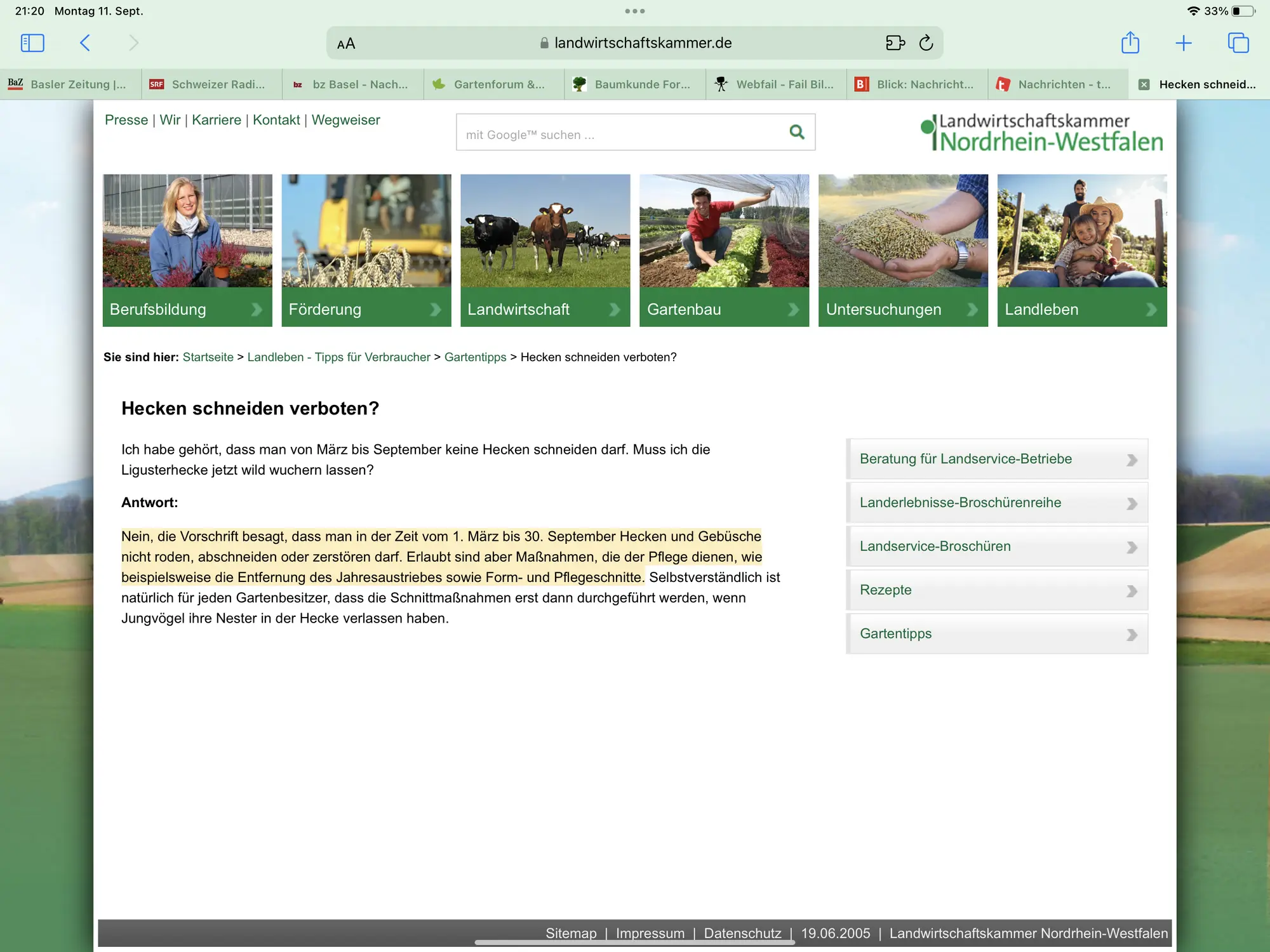This screenshot has width=1270, height=952.
Task: Open the AA reader text options
Action: (x=346, y=44)
